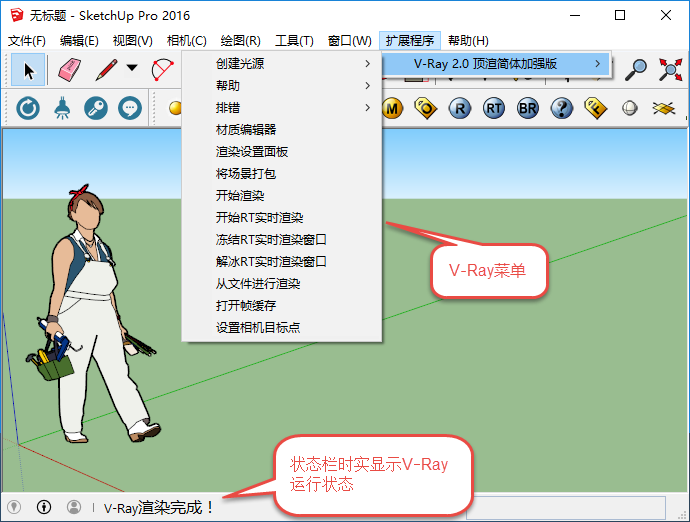Select the Zoom magnifier tool
This screenshot has width=690, height=522.
636,70
